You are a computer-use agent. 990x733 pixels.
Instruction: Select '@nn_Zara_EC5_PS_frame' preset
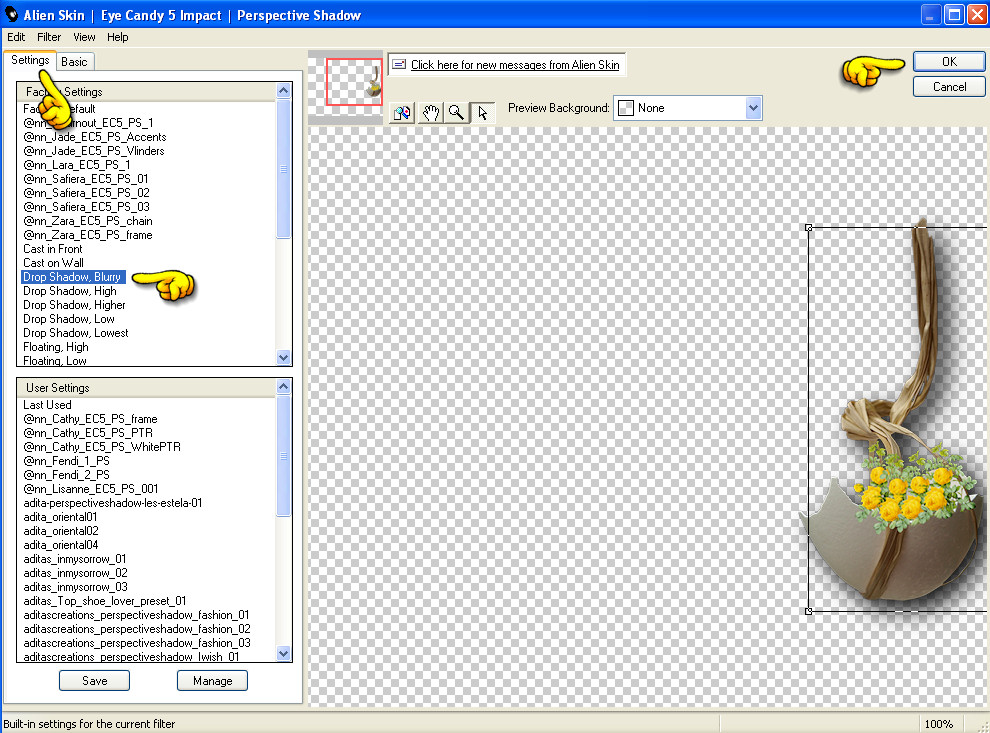pyautogui.click(x=88, y=235)
